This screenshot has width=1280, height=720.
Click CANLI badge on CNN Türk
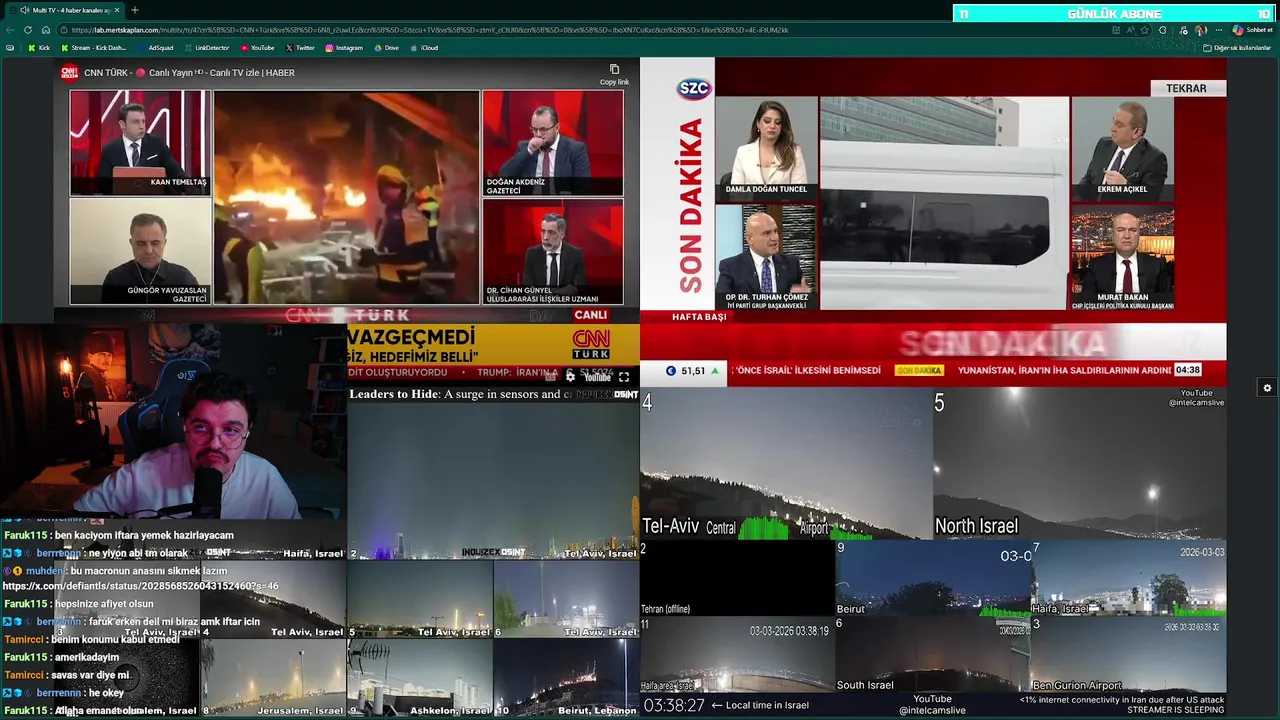(x=591, y=315)
